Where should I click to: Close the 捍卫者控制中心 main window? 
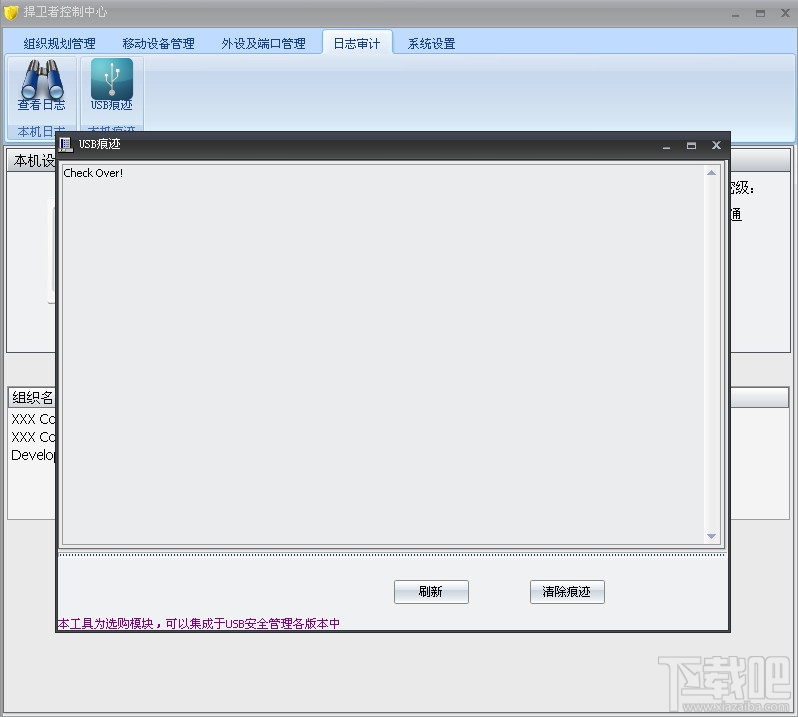click(x=785, y=13)
